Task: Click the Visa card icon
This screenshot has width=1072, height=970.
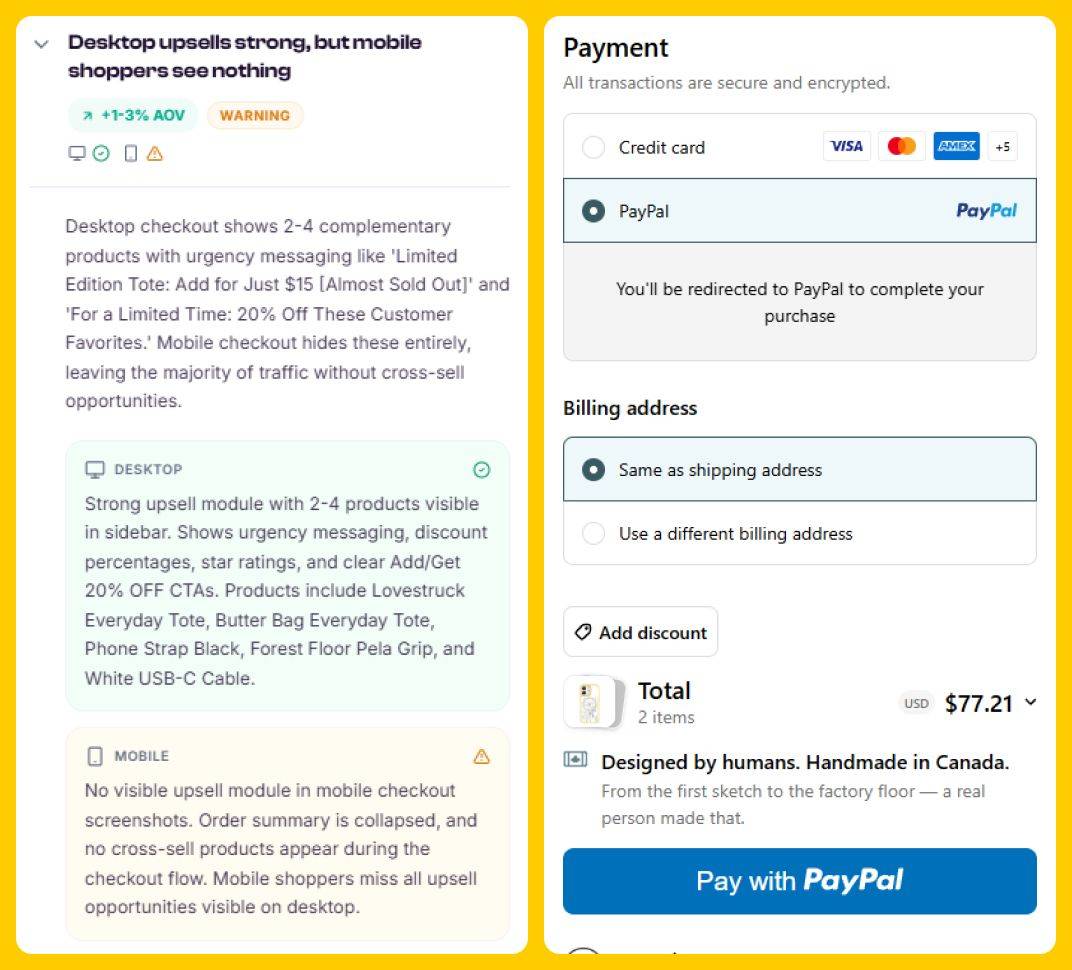Action: [x=847, y=146]
